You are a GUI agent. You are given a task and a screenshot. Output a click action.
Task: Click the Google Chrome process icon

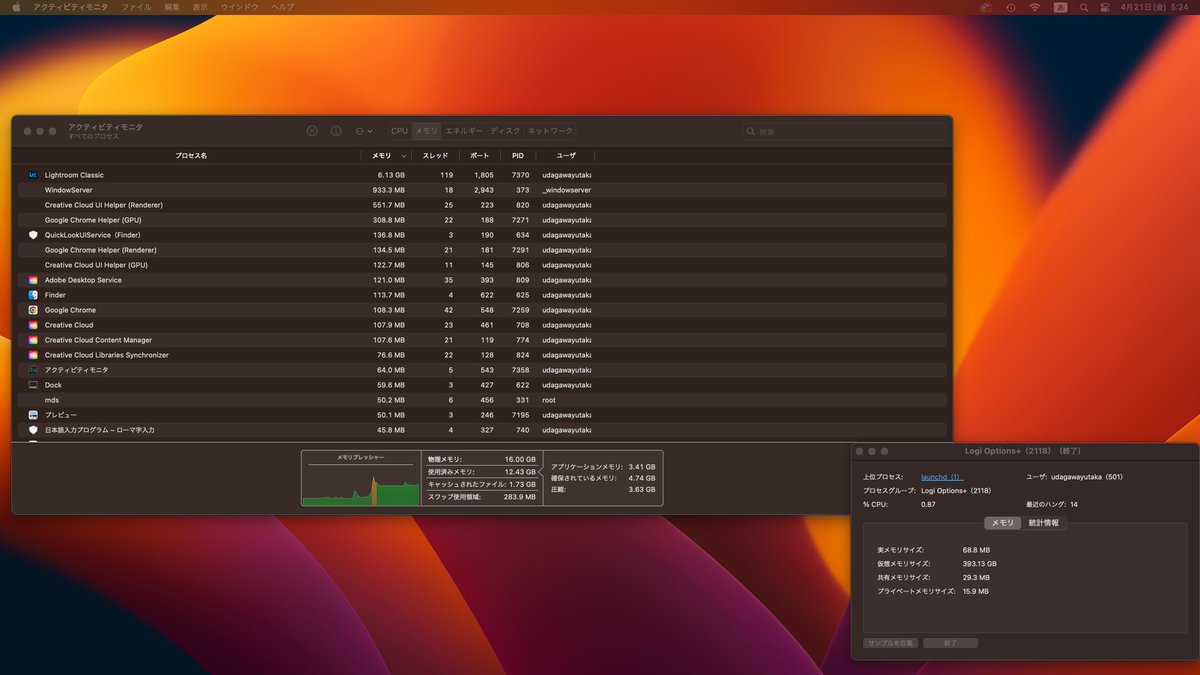33,310
